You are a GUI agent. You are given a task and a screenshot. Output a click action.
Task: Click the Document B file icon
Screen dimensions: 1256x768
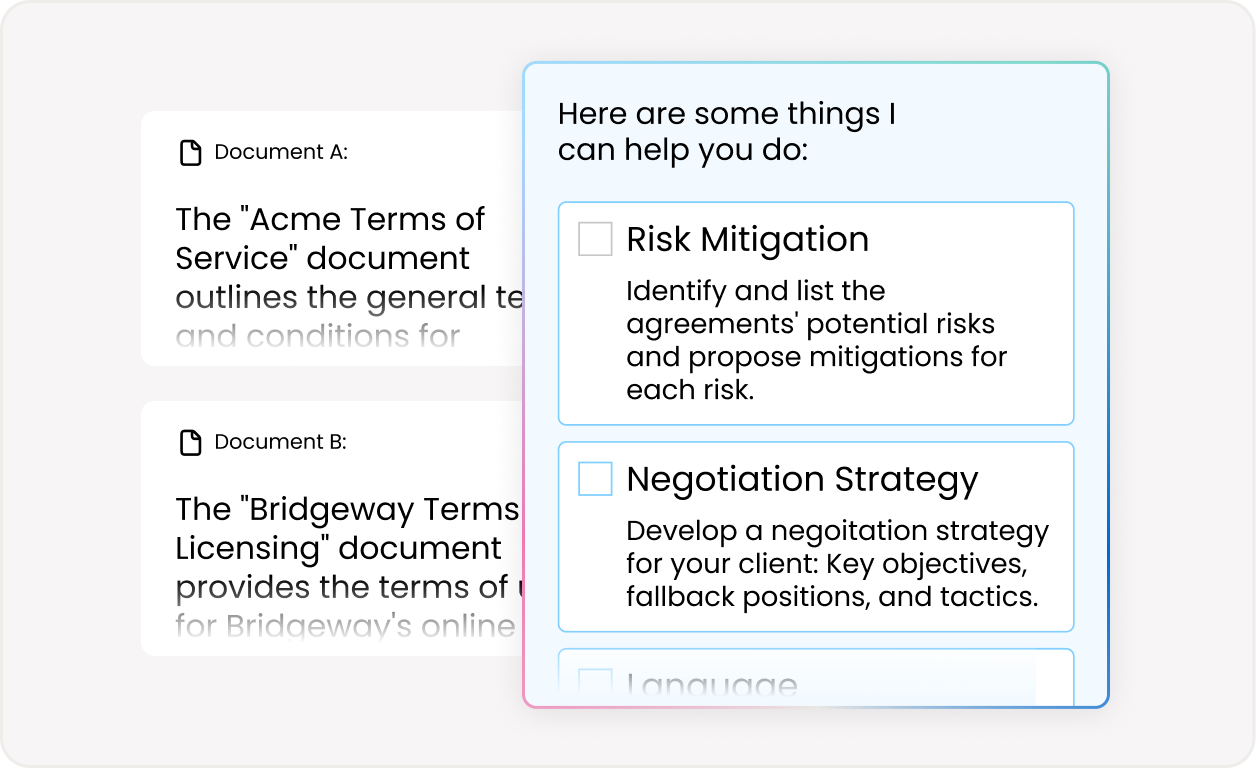click(190, 442)
